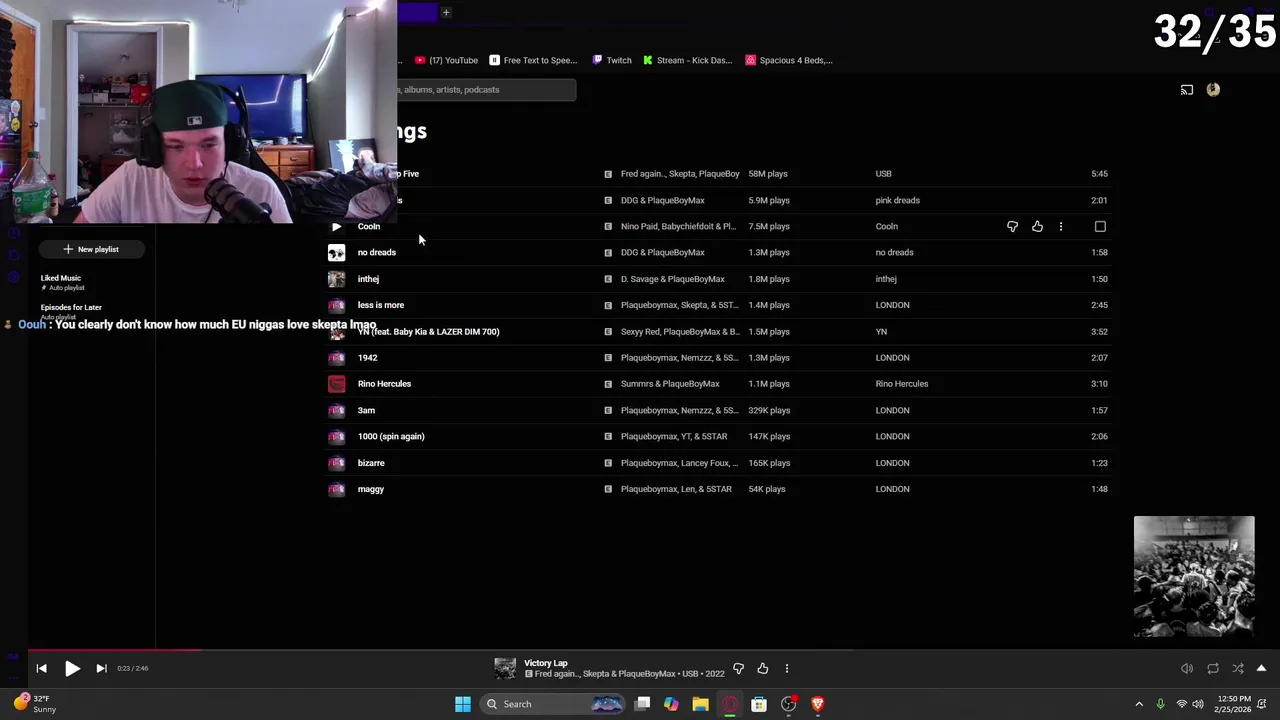Open the account profile avatar

pyautogui.click(x=1213, y=90)
